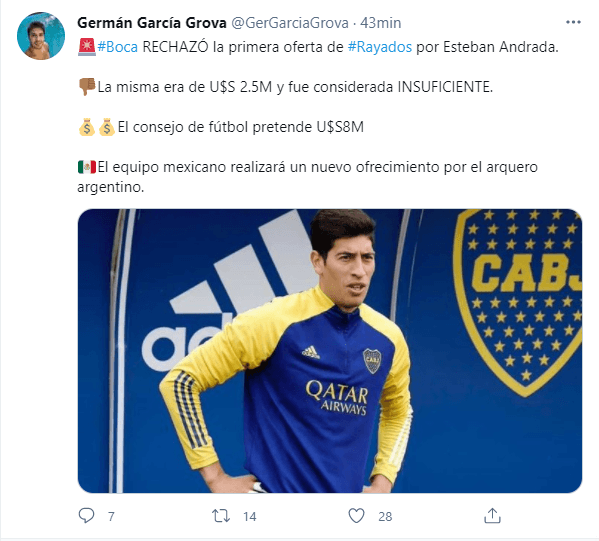The height and width of the screenshot is (541, 599).
Task: Click the share upload icon
Action: pos(492,516)
